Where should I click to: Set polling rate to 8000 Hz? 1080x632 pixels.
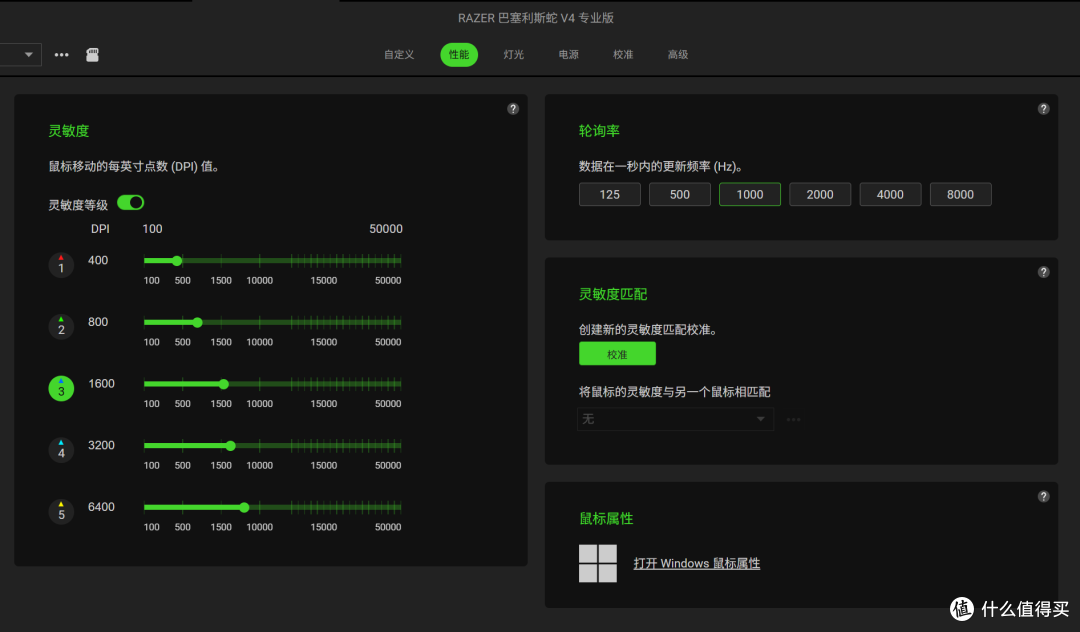960,194
